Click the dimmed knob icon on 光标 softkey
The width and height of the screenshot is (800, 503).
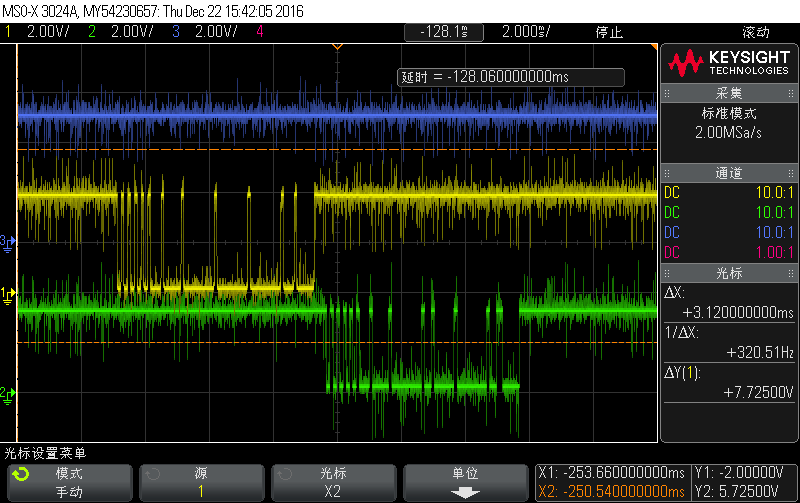click(x=285, y=474)
